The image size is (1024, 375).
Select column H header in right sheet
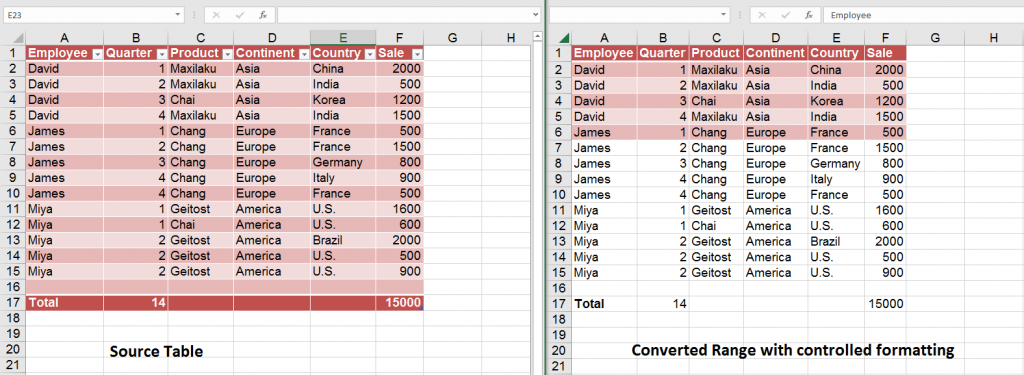993,38
